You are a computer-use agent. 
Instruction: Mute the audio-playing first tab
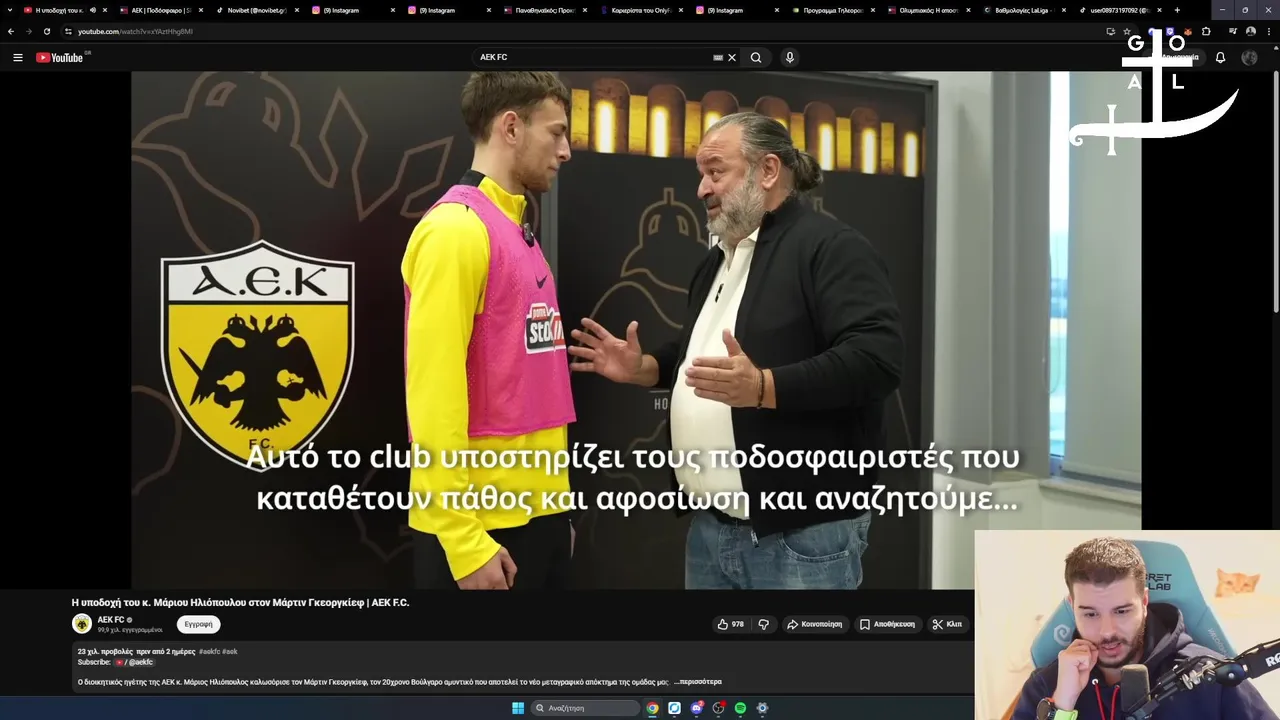(x=93, y=10)
